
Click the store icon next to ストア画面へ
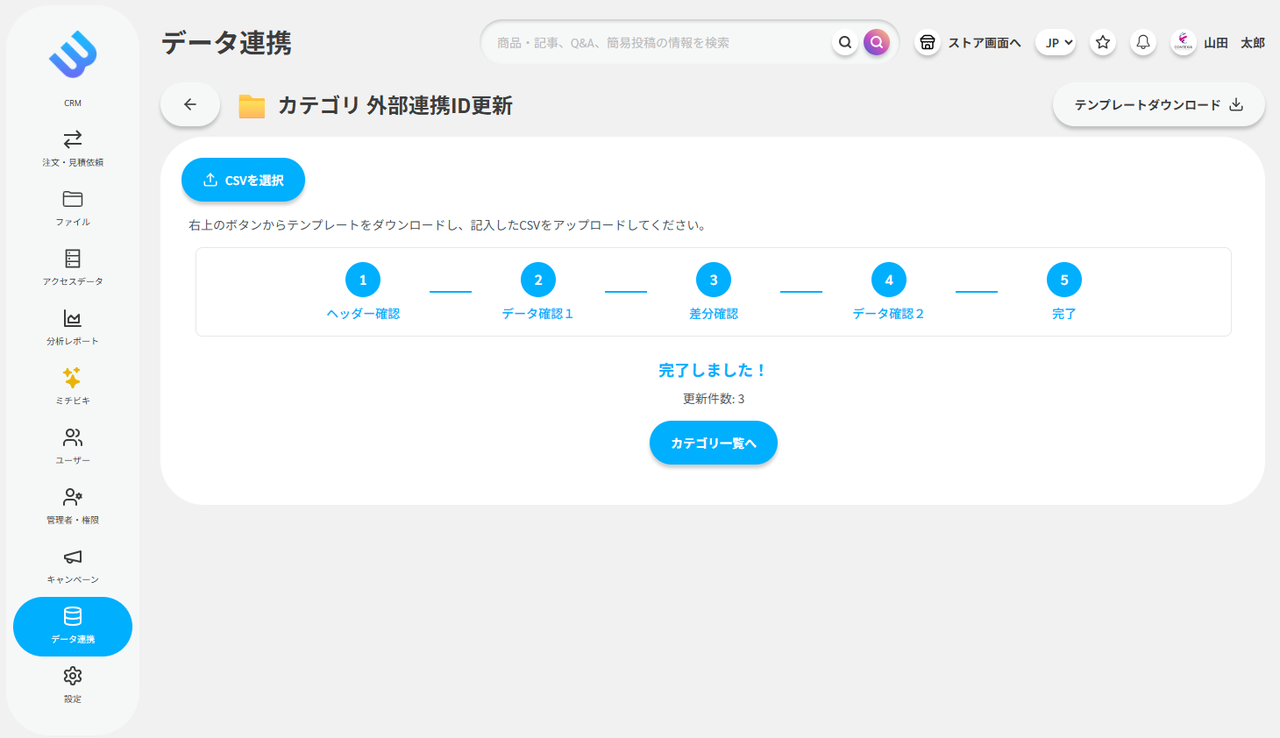pyautogui.click(x=928, y=42)
